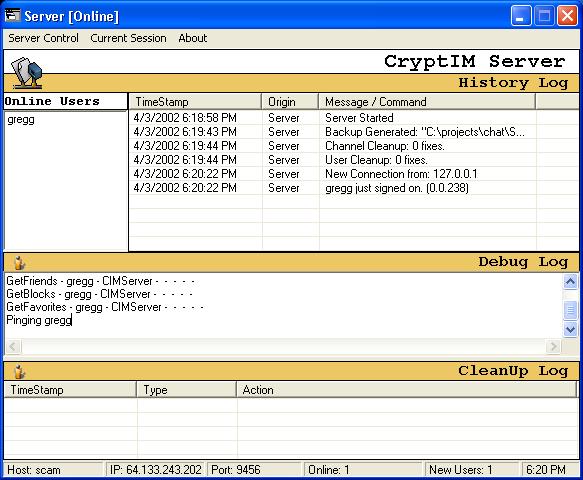This screenshot has height=480, width=583.
Task: Select the Backup Generated log row
Action: pyautogui.click(x=353, y=132)
